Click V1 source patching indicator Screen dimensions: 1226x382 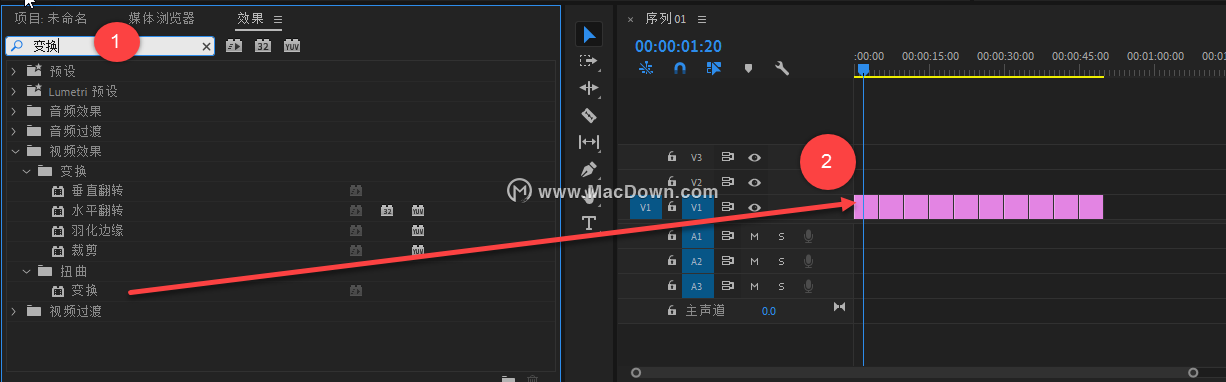(645, 207)
